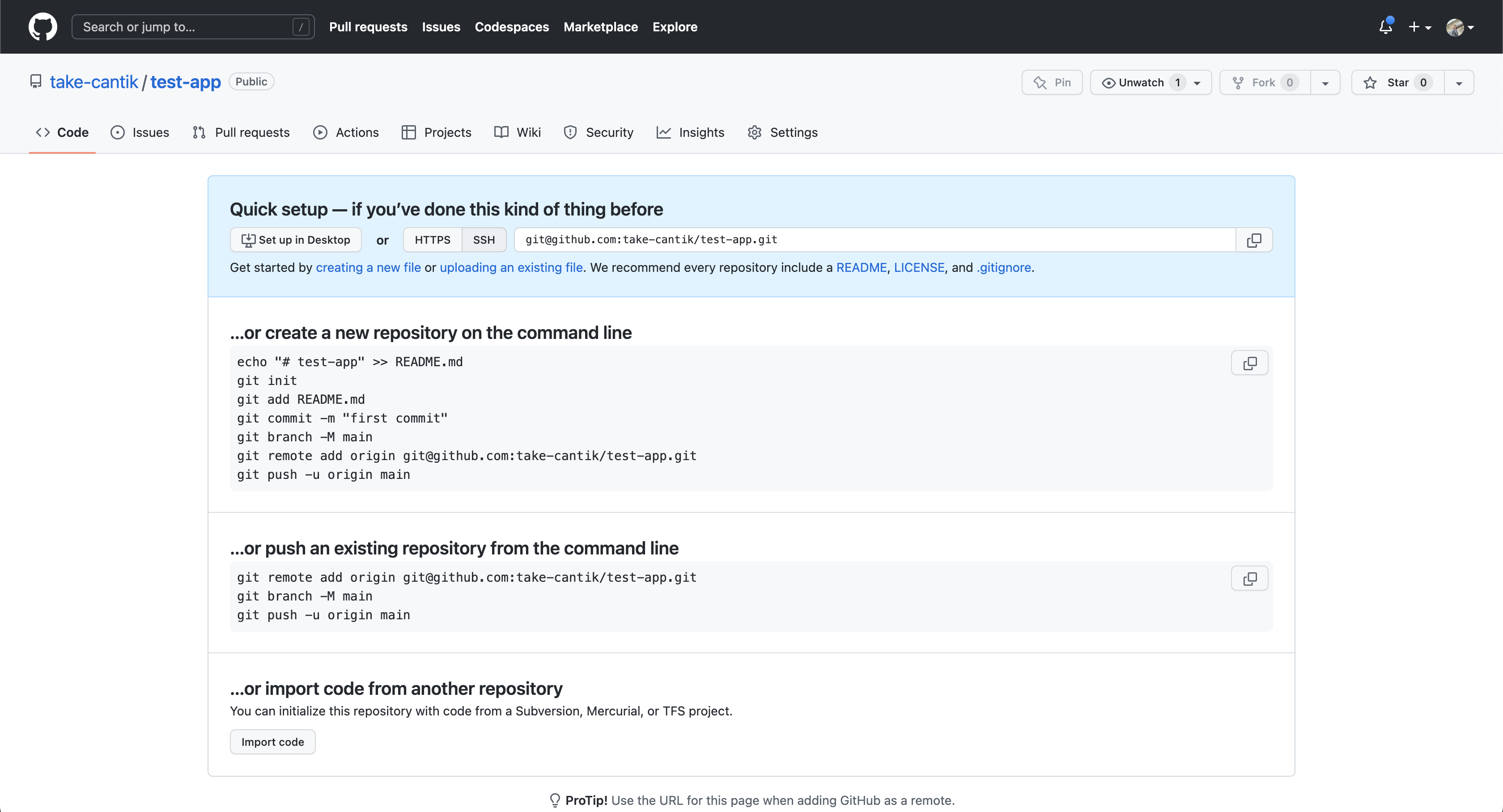Open the plus create-new dropdown
This screenshot has width=1503, height=812.
click(1419, 27)
